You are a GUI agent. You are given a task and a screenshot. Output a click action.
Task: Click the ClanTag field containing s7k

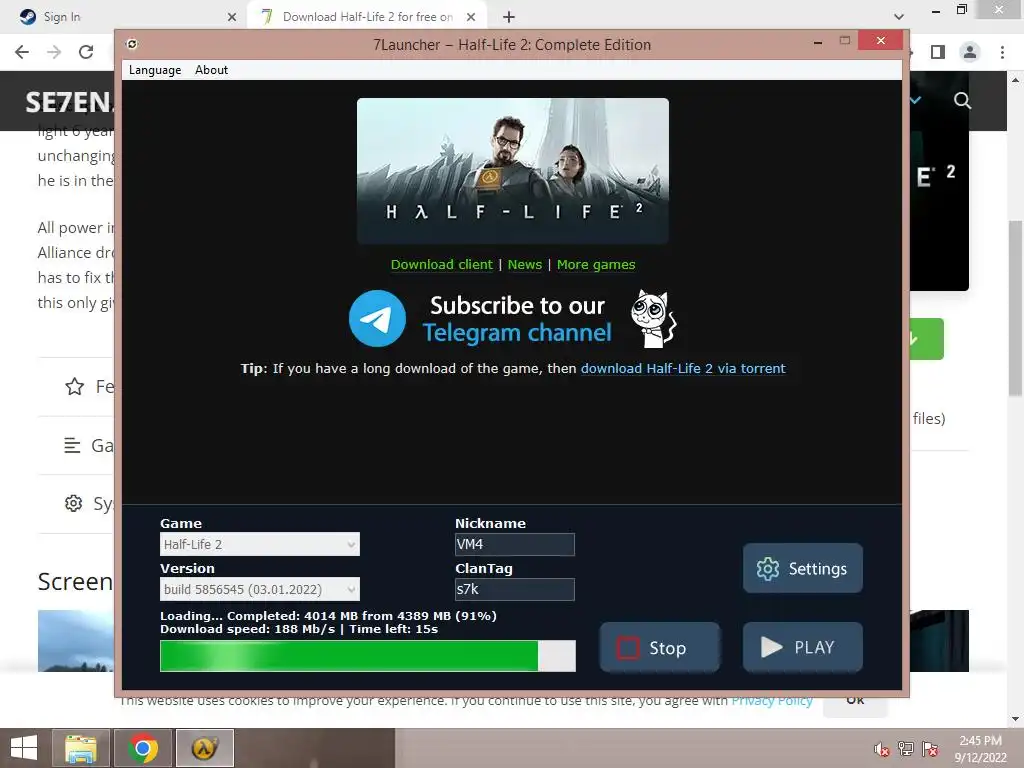click(x=515, y=589)
